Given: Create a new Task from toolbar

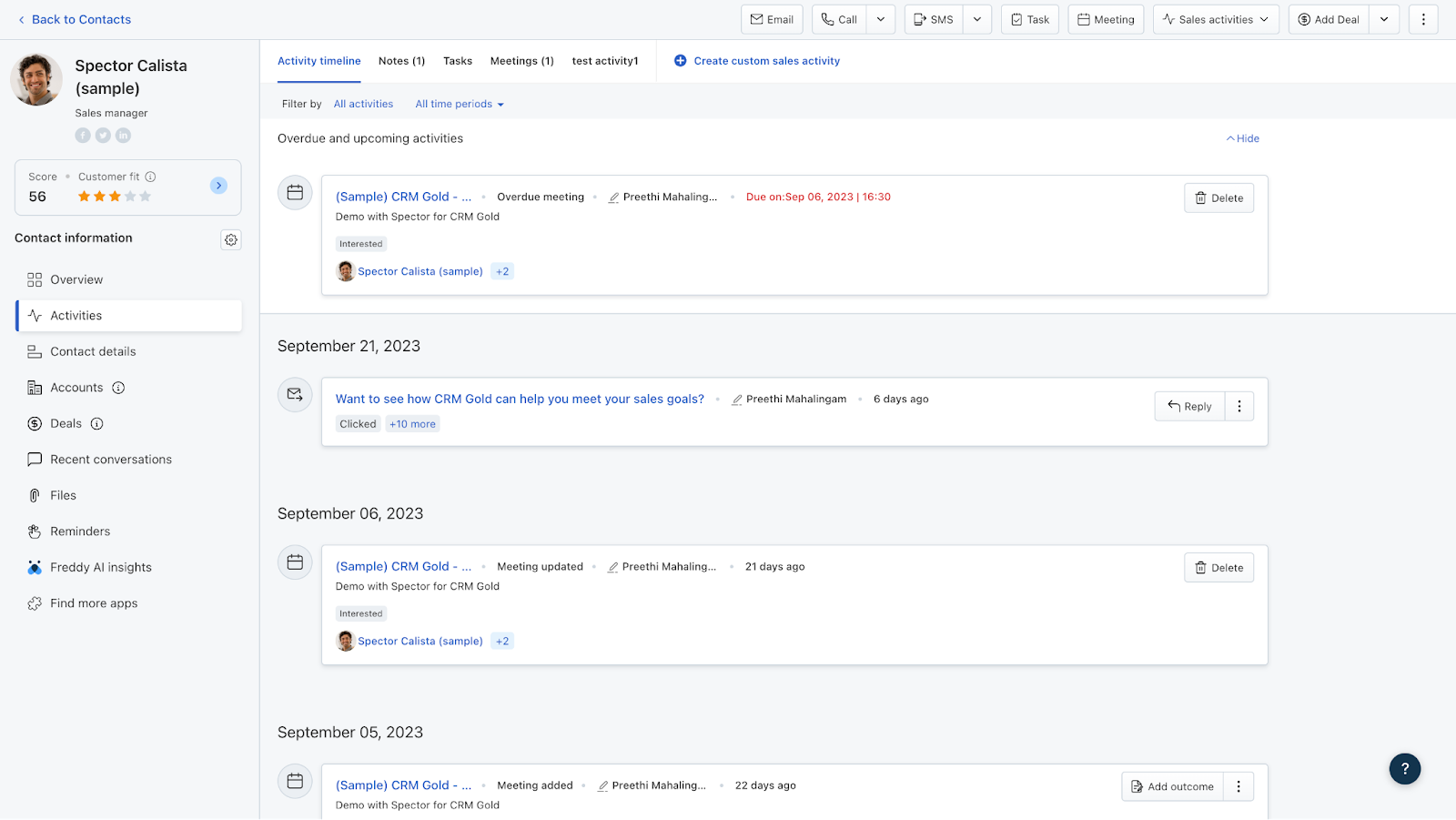Looking at the screenshot, I should coord(1030,19).
